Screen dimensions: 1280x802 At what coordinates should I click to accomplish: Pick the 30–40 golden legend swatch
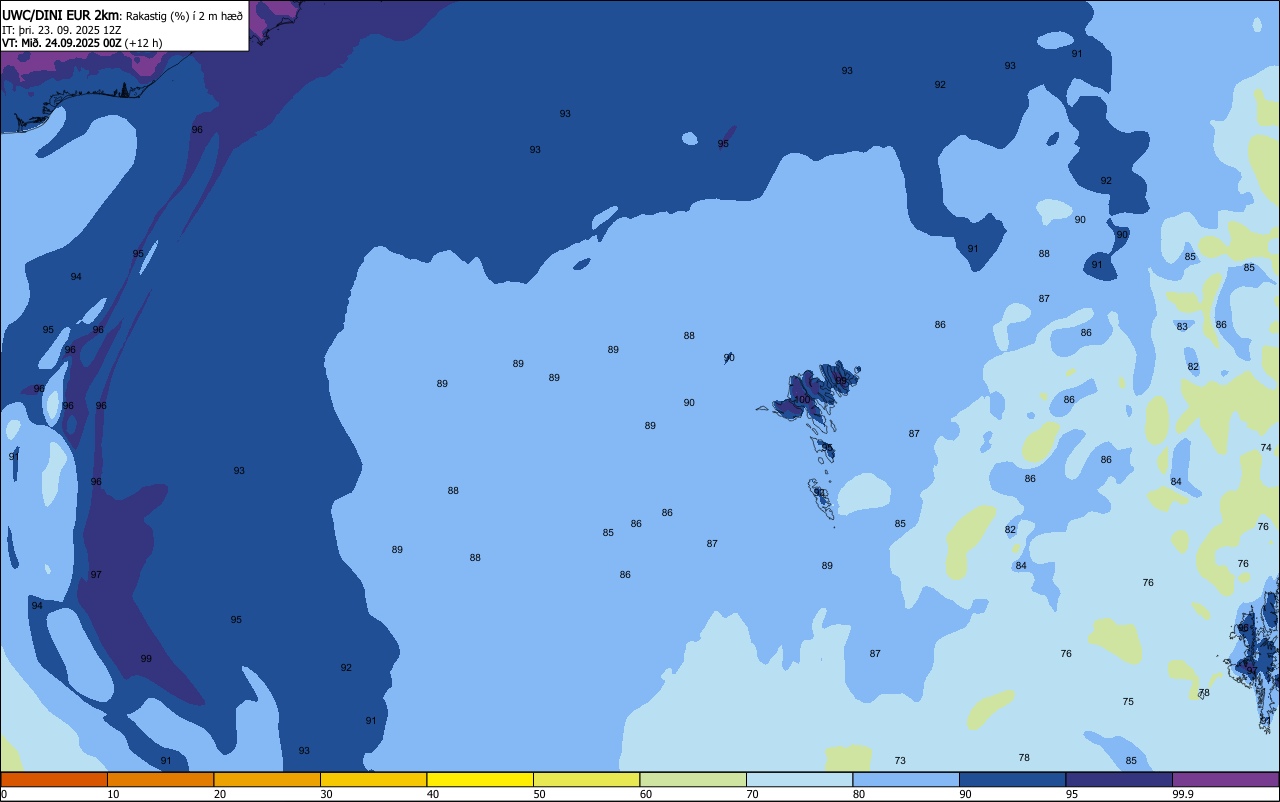point(373,779)
